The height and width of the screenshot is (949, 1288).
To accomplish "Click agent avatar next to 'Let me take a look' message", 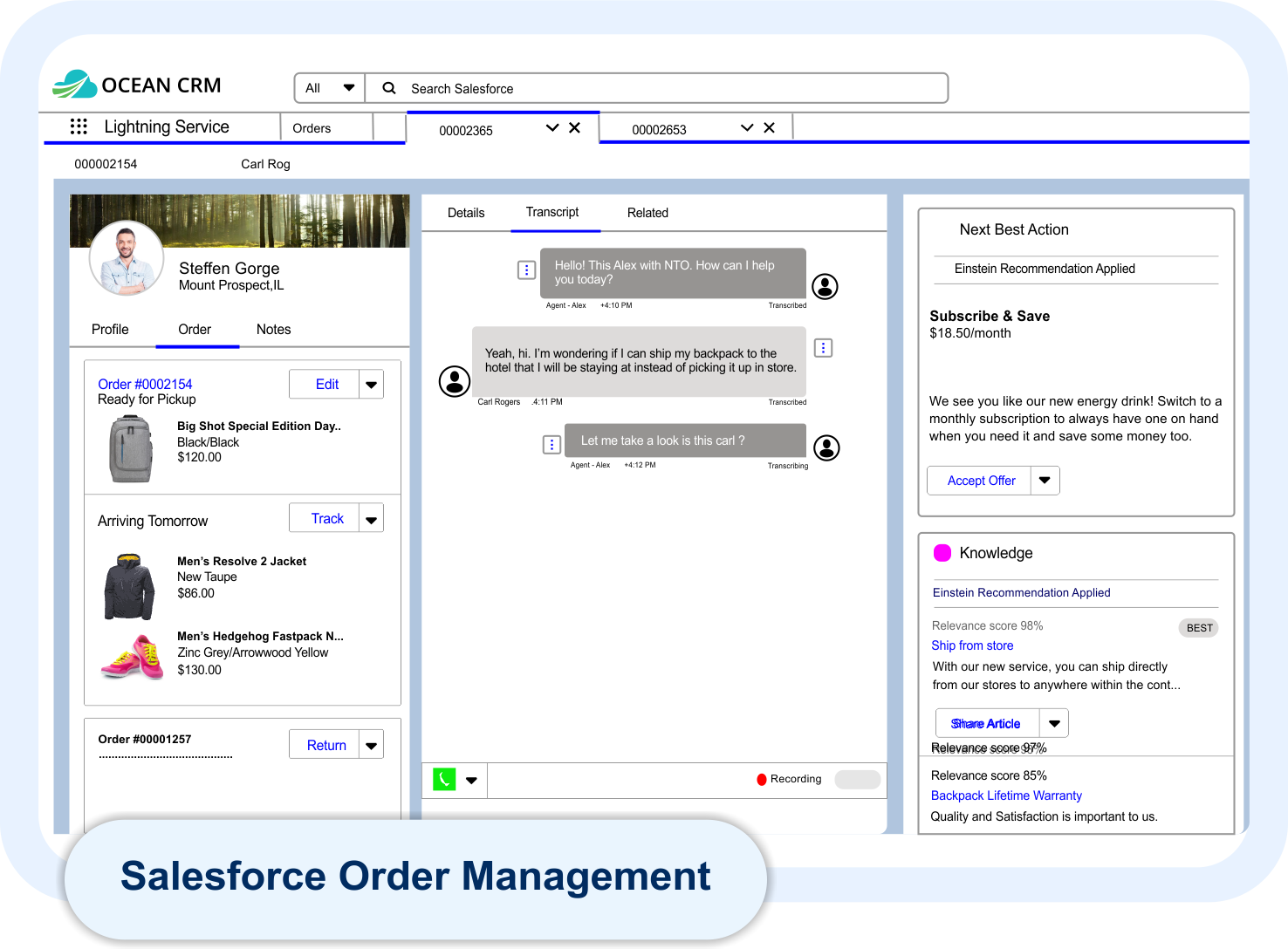I will (826, 447).
